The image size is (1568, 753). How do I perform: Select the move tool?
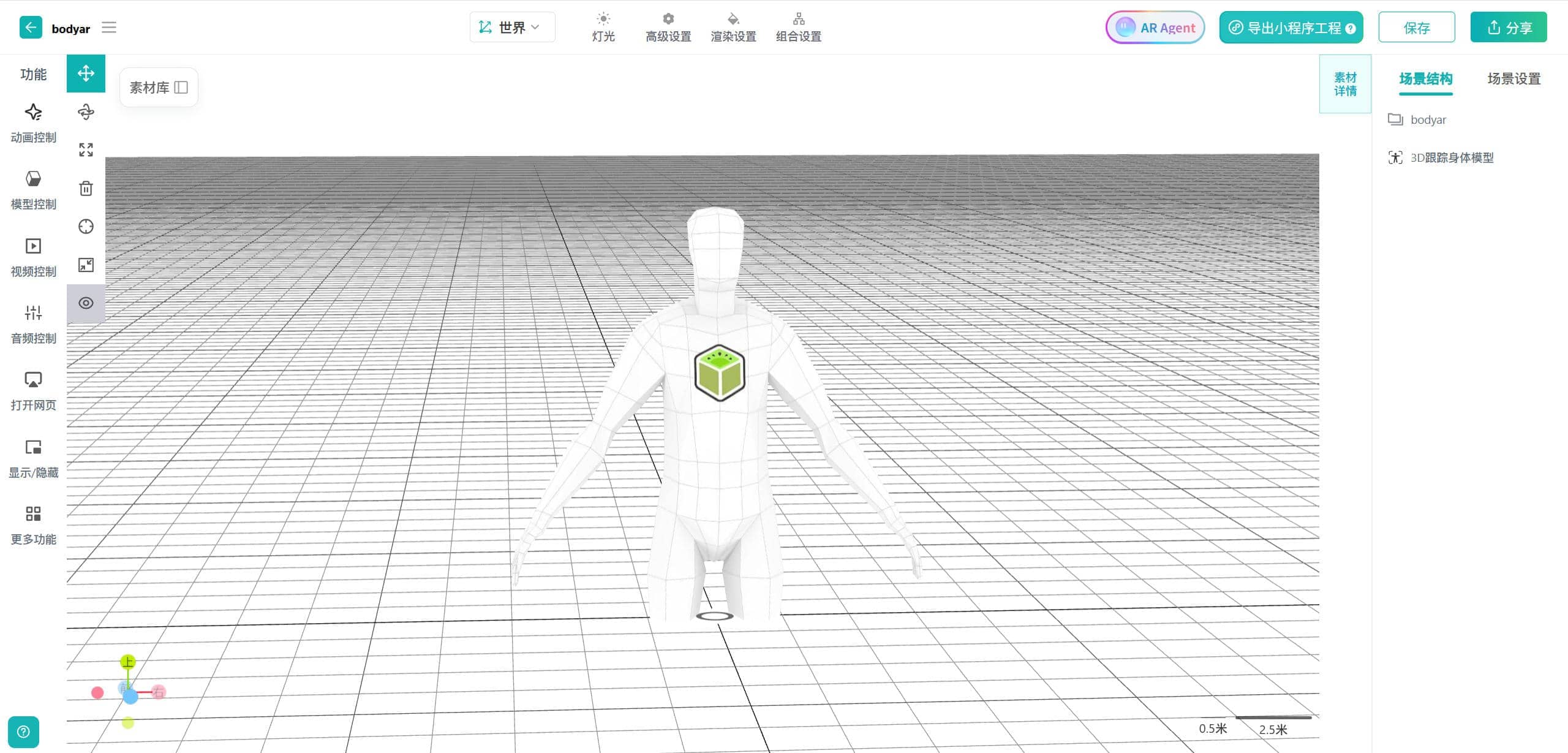click(86, 74)
